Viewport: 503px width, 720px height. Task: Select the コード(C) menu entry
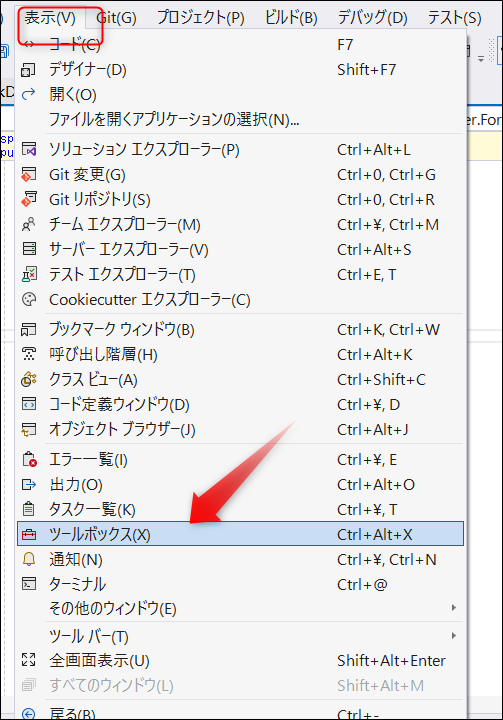pos(241,45)
